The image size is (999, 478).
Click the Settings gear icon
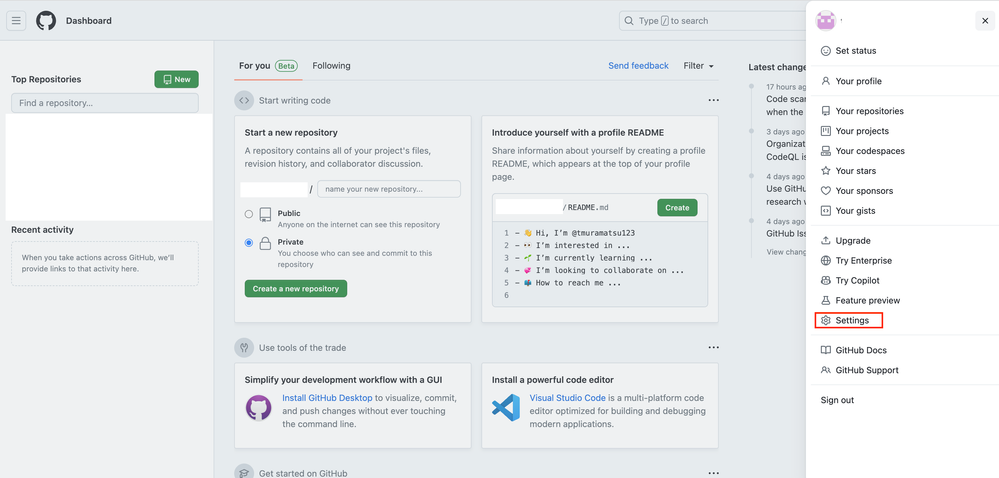pos(826,321)
